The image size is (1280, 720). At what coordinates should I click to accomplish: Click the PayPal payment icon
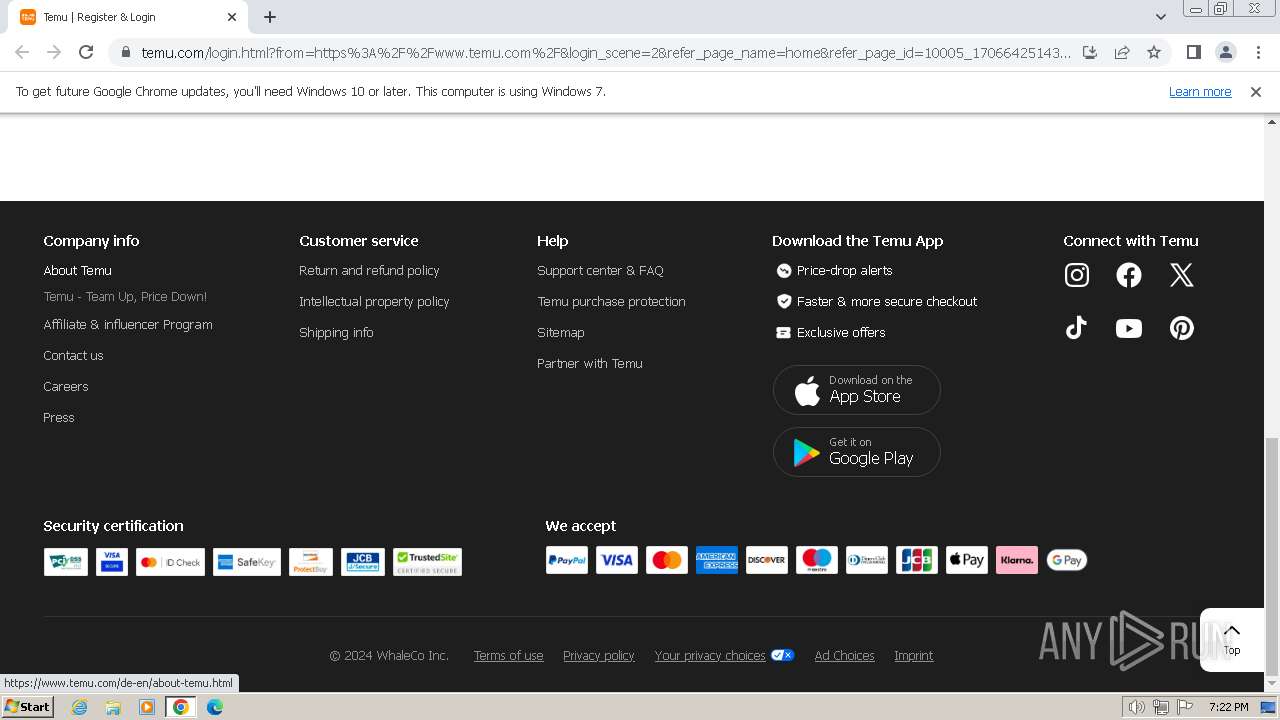tap(567, 560)
